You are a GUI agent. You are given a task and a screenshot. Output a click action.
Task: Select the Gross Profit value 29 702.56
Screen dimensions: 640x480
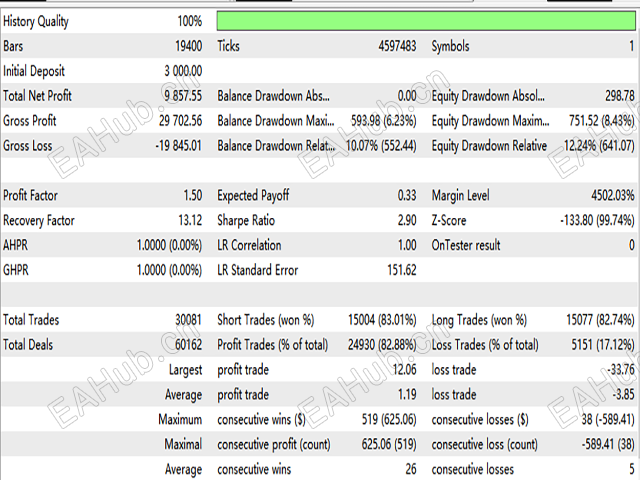click(x=180, y=121)
